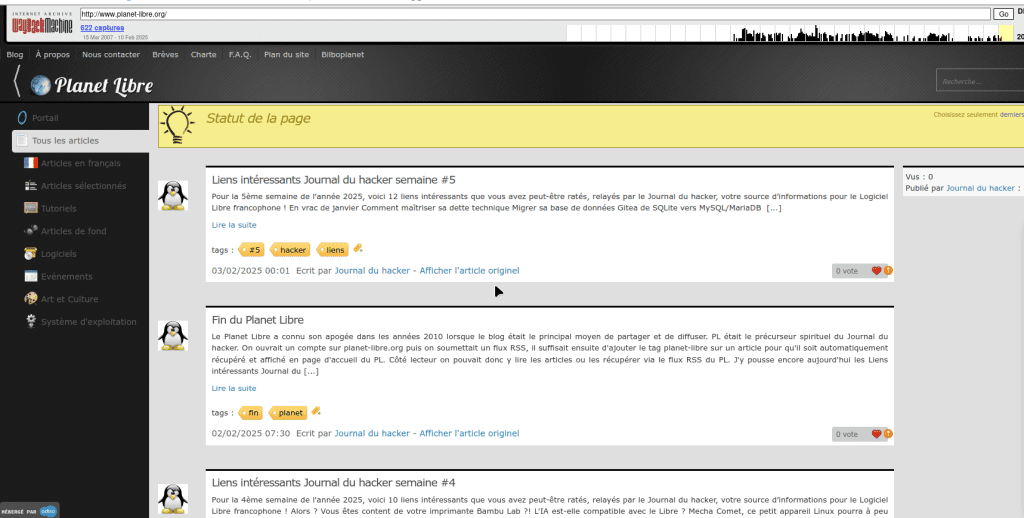Click Journal du hacker author on 03/02/2025 article
The width and height of the screenshot is (1024, 518).
[x=372, y=270]
